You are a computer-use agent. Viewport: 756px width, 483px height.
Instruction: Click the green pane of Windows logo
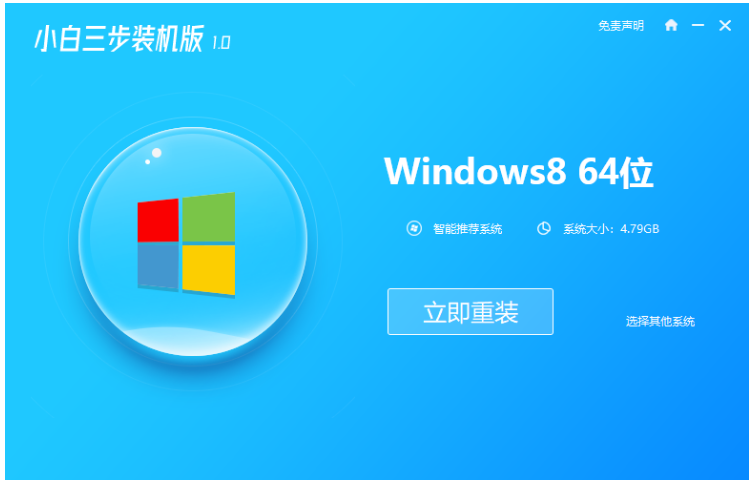click(208, 217)
